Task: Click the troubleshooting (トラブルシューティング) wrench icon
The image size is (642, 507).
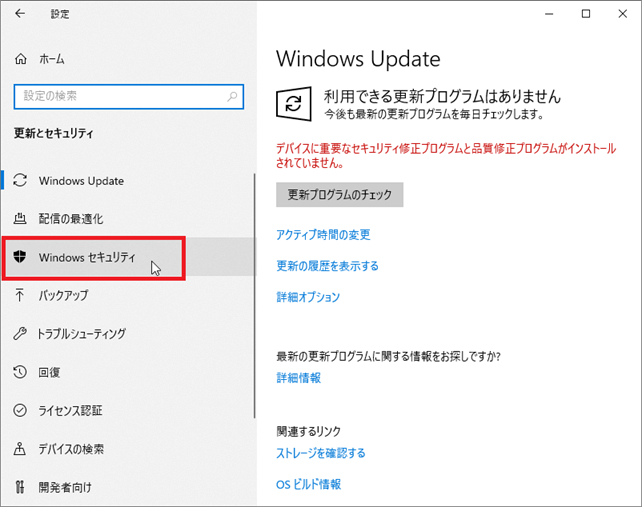Action: pyautogui.click(x=20, y=334)
